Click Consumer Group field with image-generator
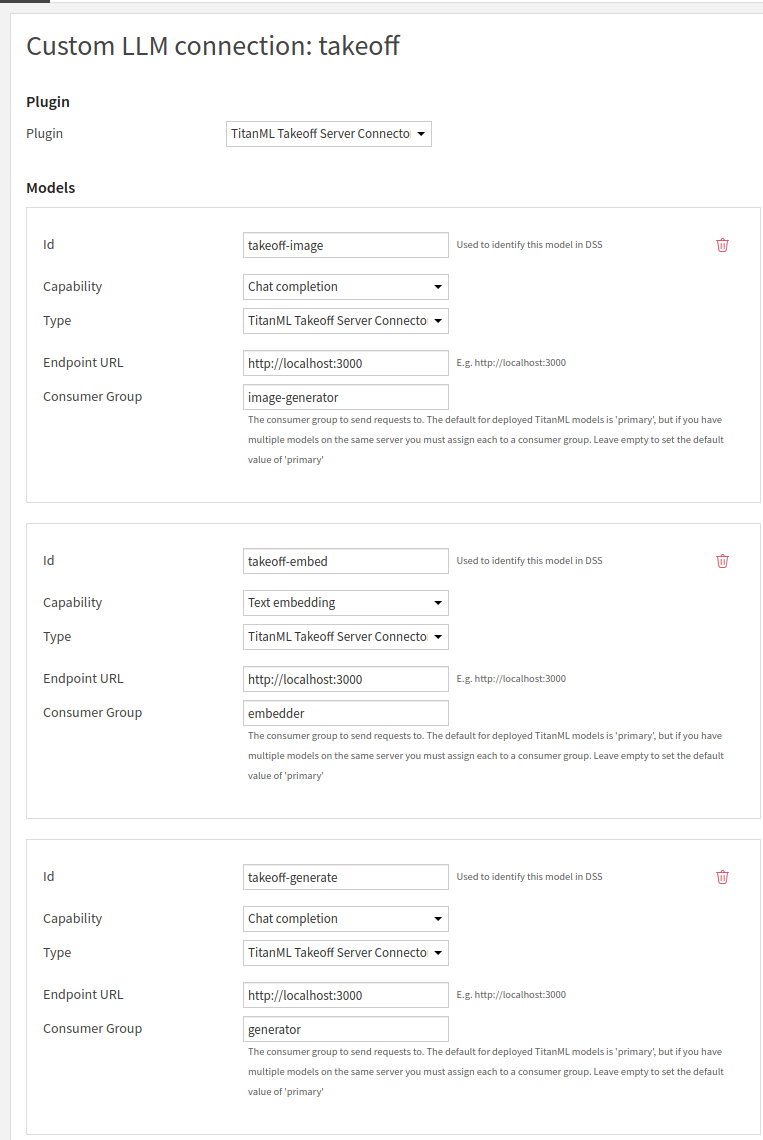Screen dimensions: 763x1140 coord(345,397)
